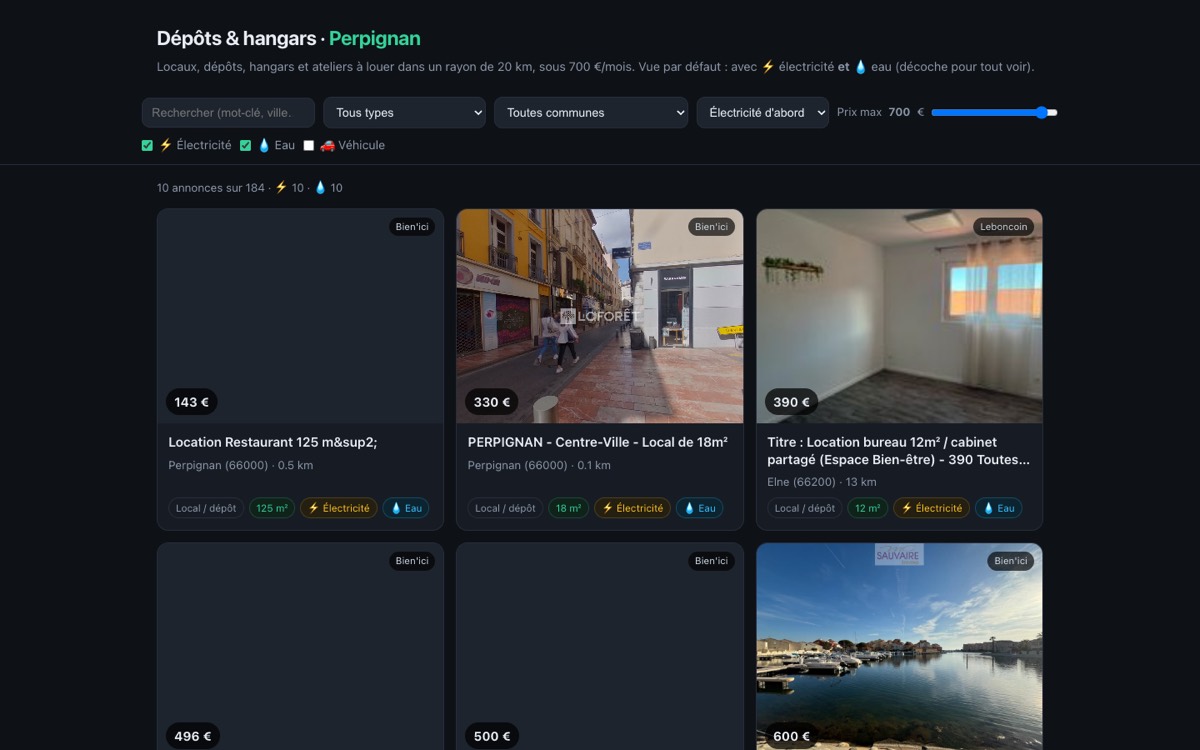Click Local / dépôt tag on Centre-Ville listing
The height and width of the screenshot is (750, 1200).
tap(506, 508)
